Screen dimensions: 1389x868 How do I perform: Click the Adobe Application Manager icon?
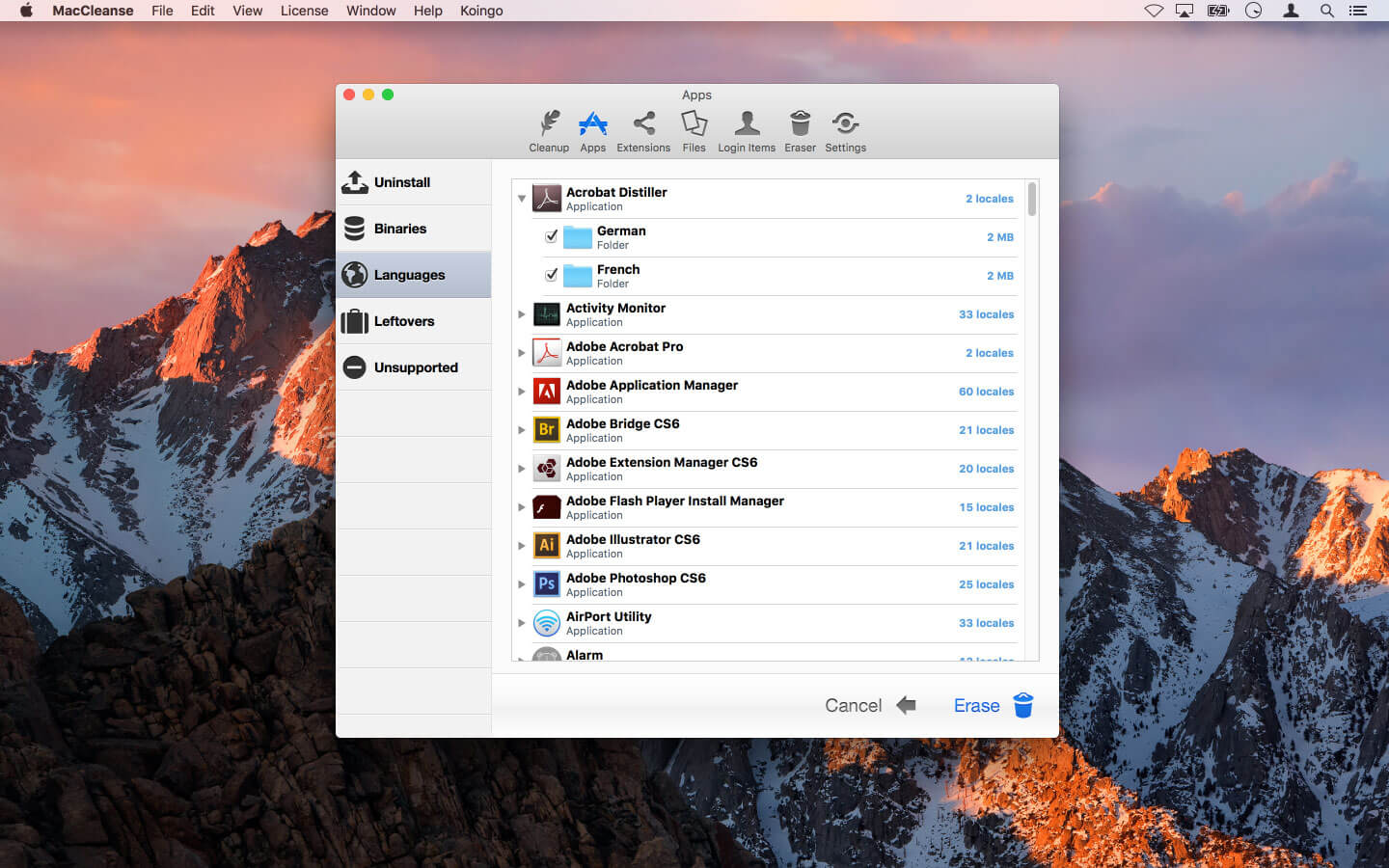click(x=547, y=392)
